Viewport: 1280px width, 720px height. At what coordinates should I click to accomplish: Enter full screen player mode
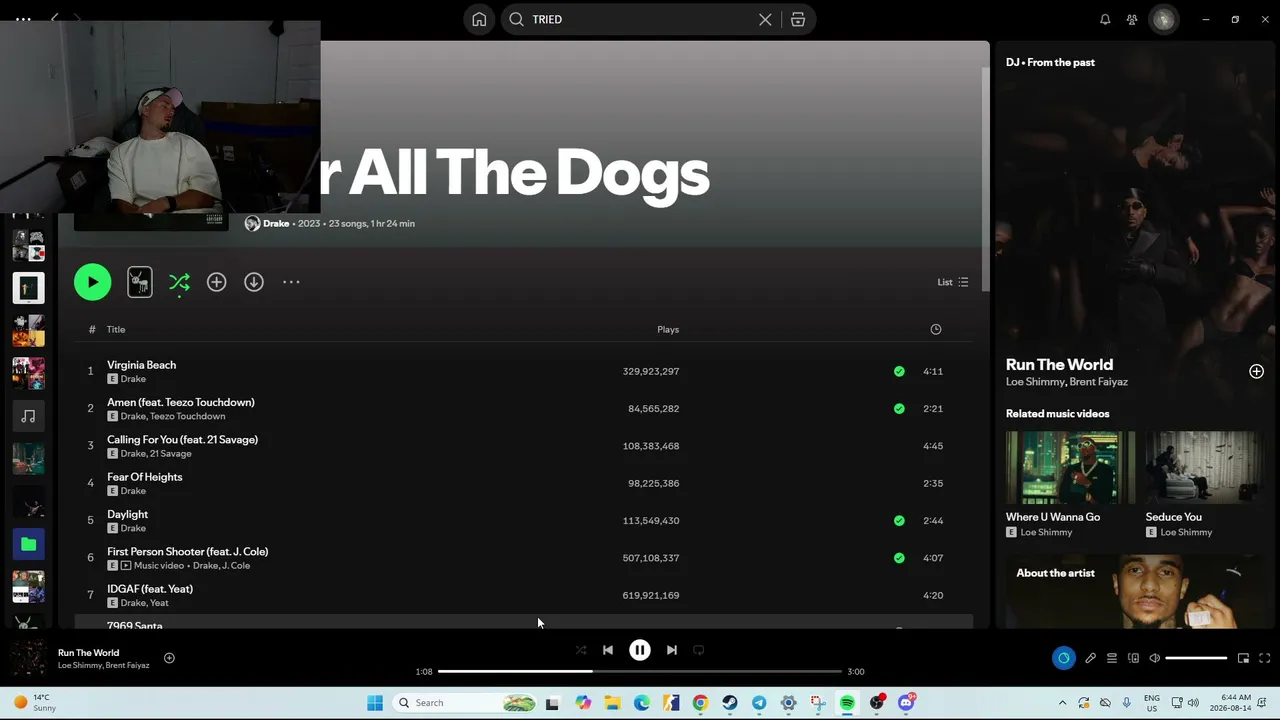[x=1264, y=658]
